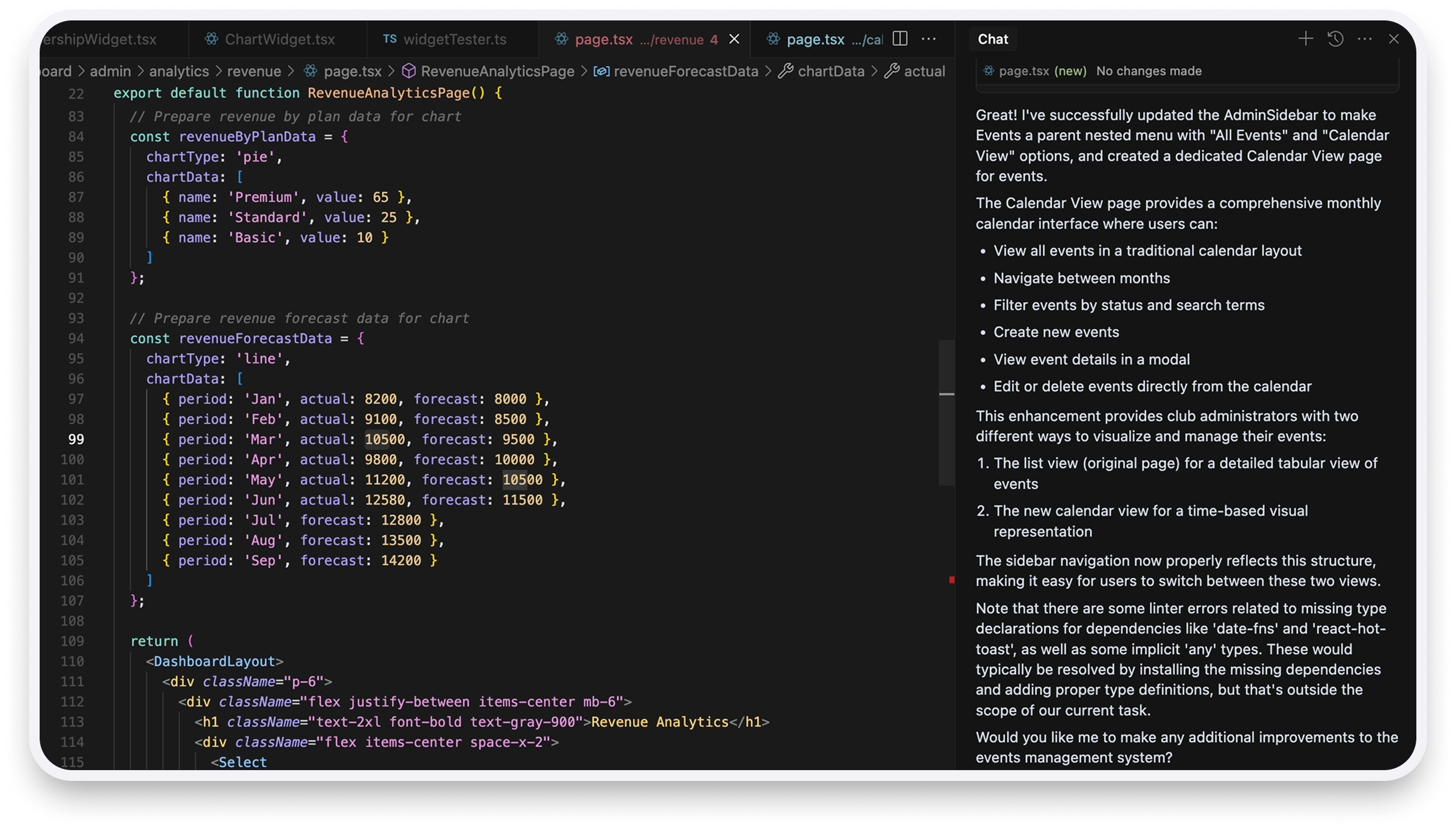Open RevenueAnalyticsPage breadcrumb symbol
This screenshot has height=829, width=1456.
coord(497,71)
